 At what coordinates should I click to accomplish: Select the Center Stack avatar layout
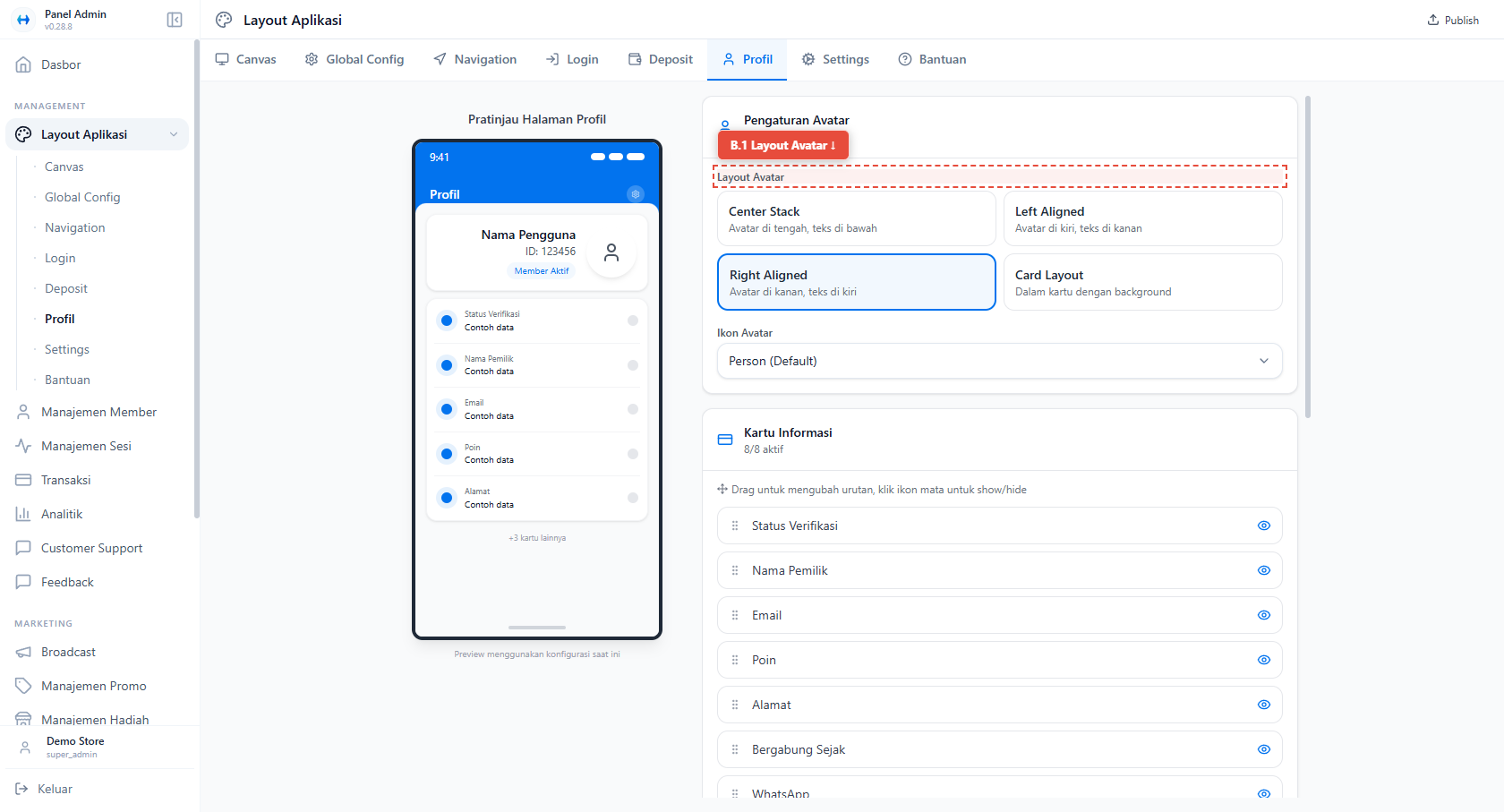pos(856,219)
